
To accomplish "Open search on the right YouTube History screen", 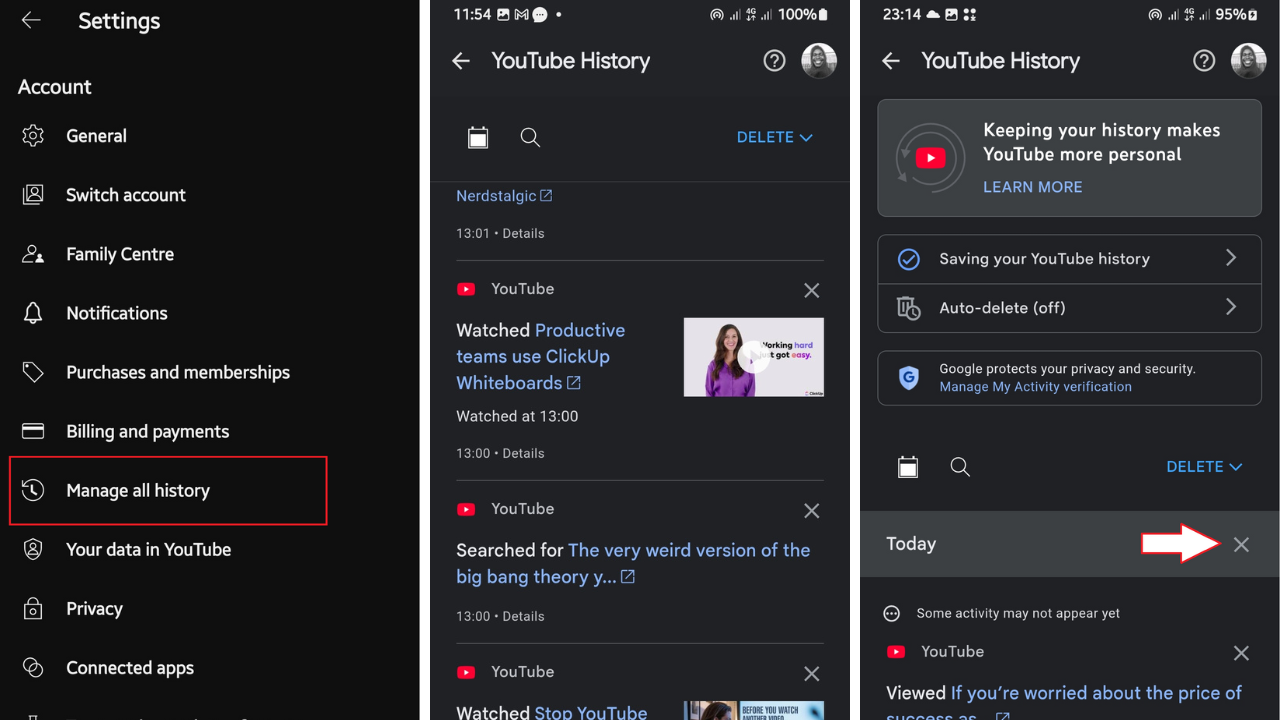I will (x=960, y=466).
